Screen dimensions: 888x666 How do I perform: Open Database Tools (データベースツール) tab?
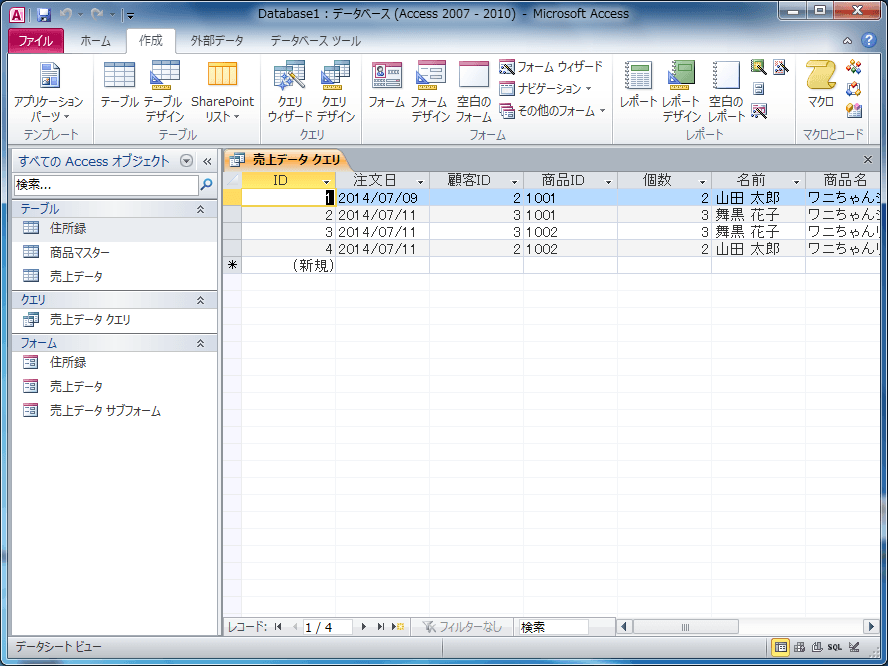[315, 41]
